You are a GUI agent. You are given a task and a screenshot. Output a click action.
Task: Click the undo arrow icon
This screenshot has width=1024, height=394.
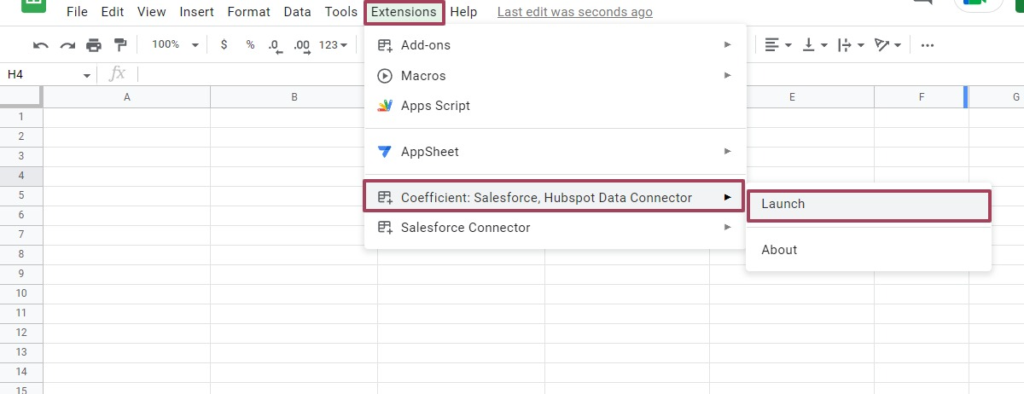click(41, 45)
